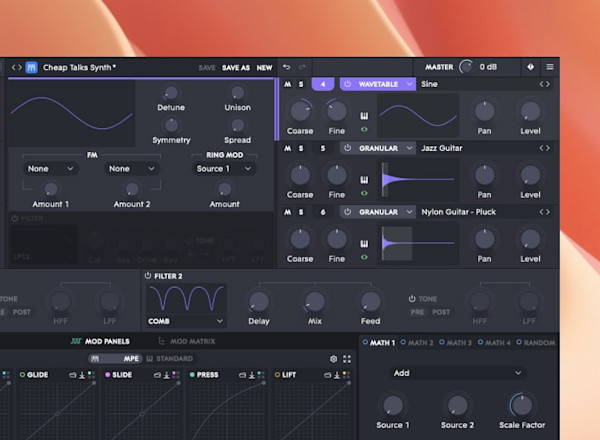
Task: Select the MATH 1 tab
Action: point(379,343)
